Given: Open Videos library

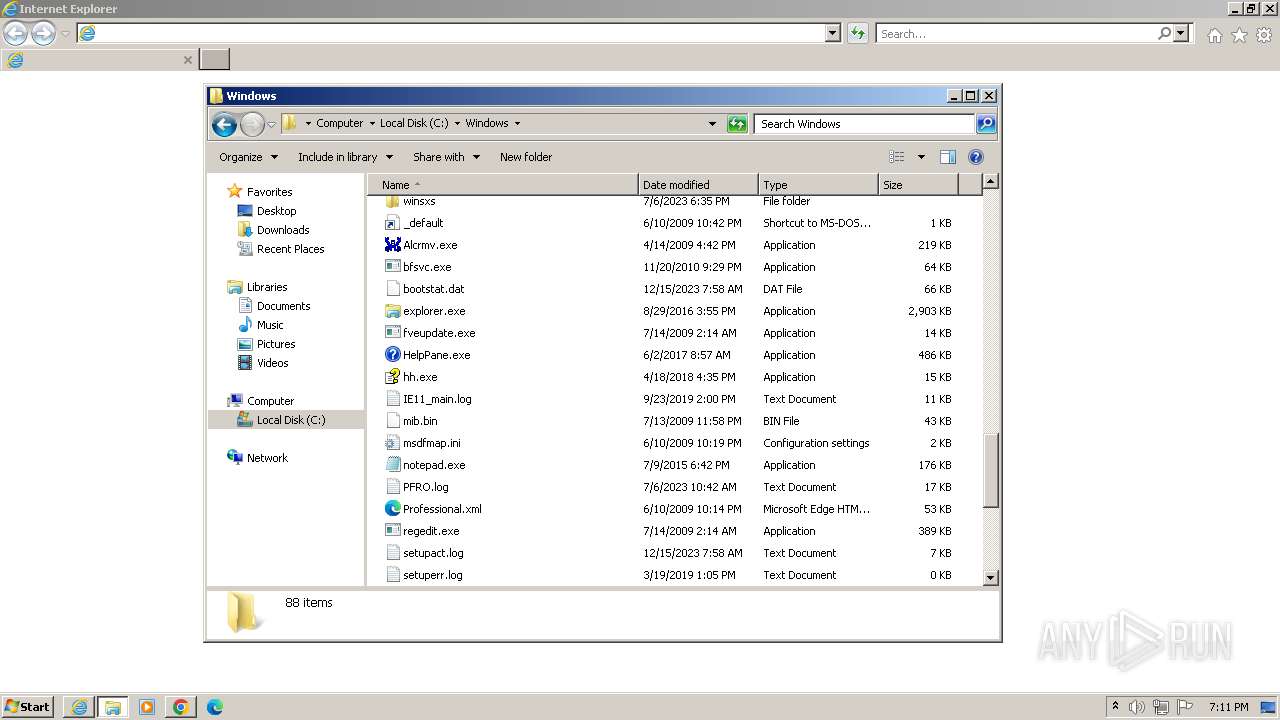Looking at the screenshot, I should tap(262, 363).
